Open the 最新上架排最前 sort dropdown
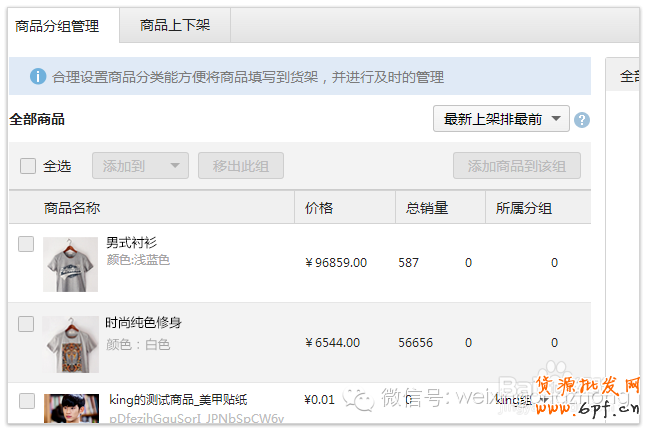 pos(501,119)
